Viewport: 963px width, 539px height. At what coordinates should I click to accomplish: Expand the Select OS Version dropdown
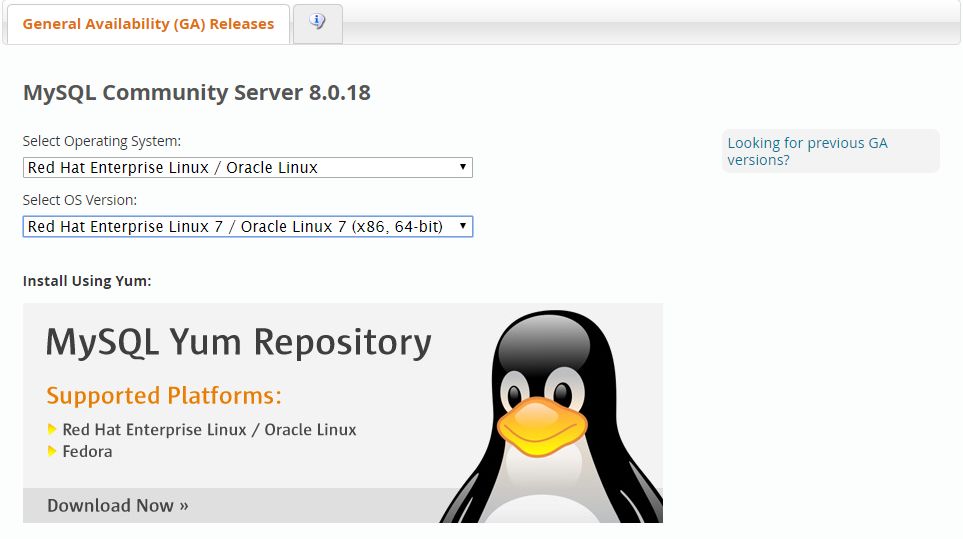click(x=248, y=227)
